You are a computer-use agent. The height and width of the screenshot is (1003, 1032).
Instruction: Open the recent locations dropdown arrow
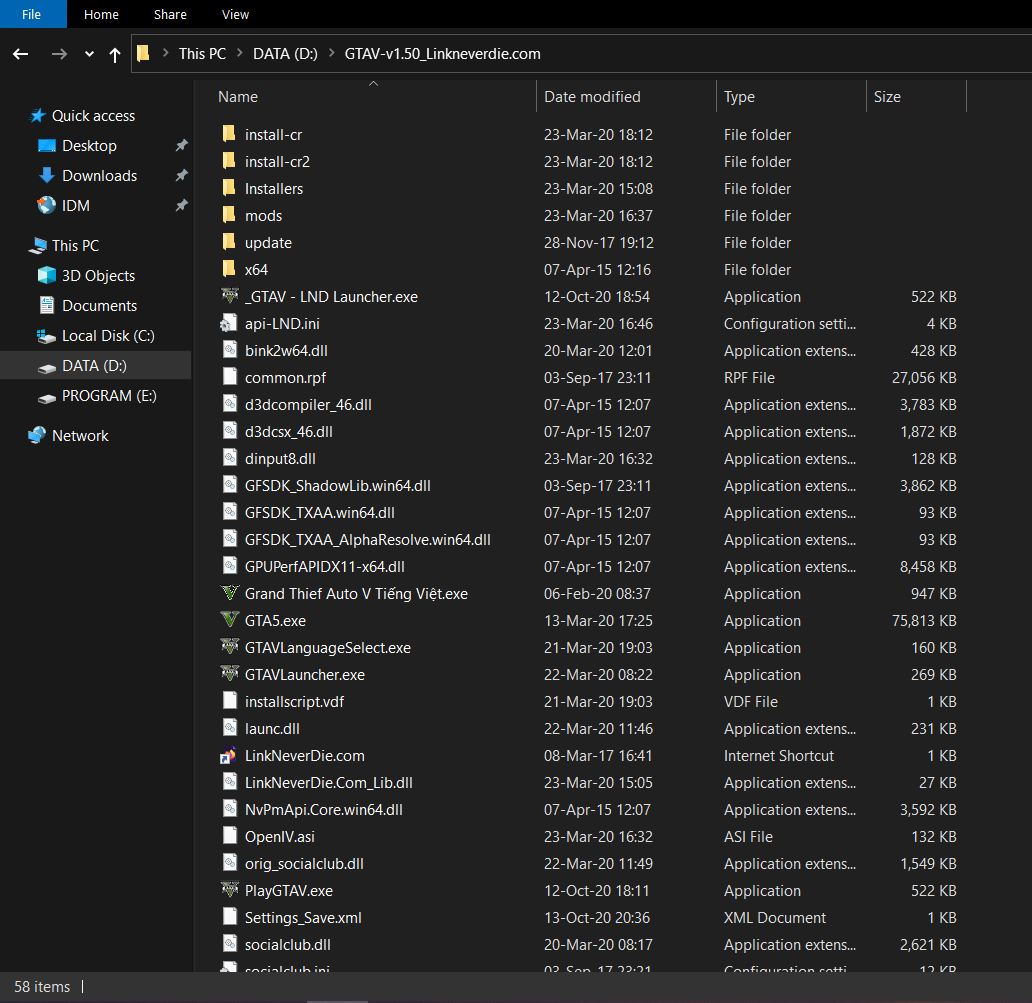tap(89, 54)
